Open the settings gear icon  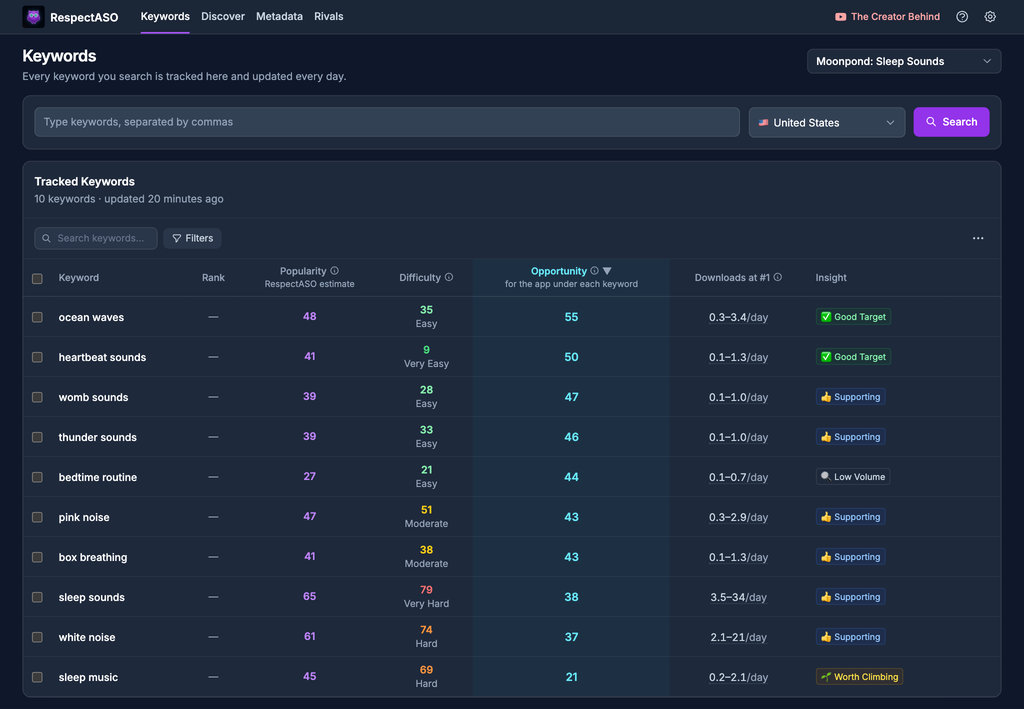(990, 17)
